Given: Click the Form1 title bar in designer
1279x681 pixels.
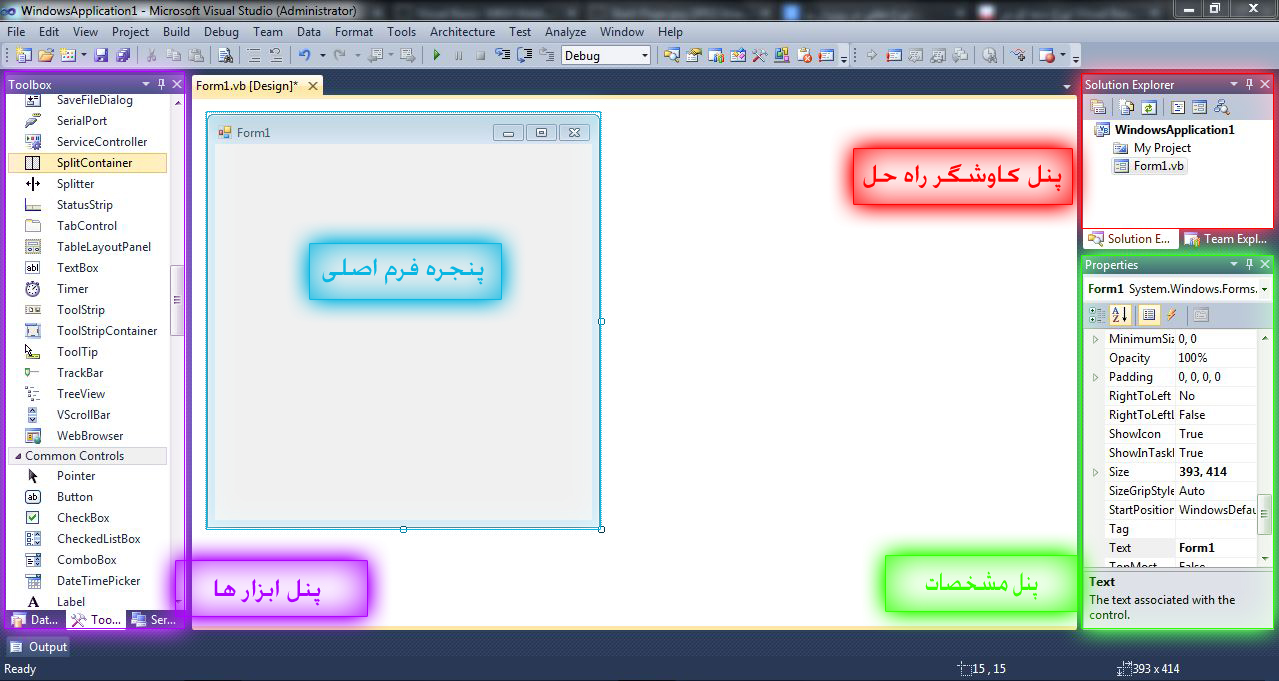Looking at the screenshot, I should (402, 132).
